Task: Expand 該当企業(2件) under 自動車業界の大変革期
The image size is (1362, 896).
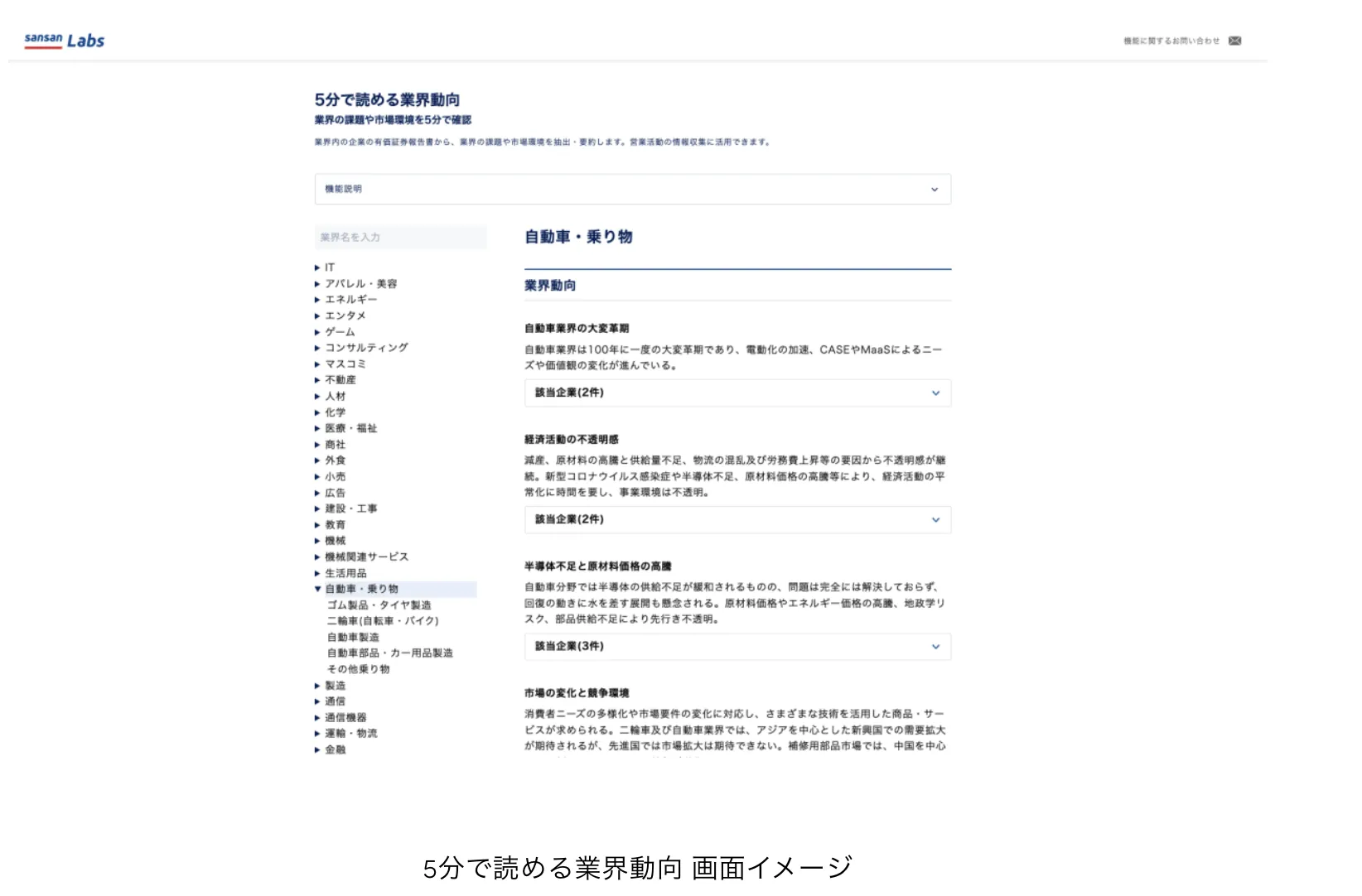Action: coord(737,393)
